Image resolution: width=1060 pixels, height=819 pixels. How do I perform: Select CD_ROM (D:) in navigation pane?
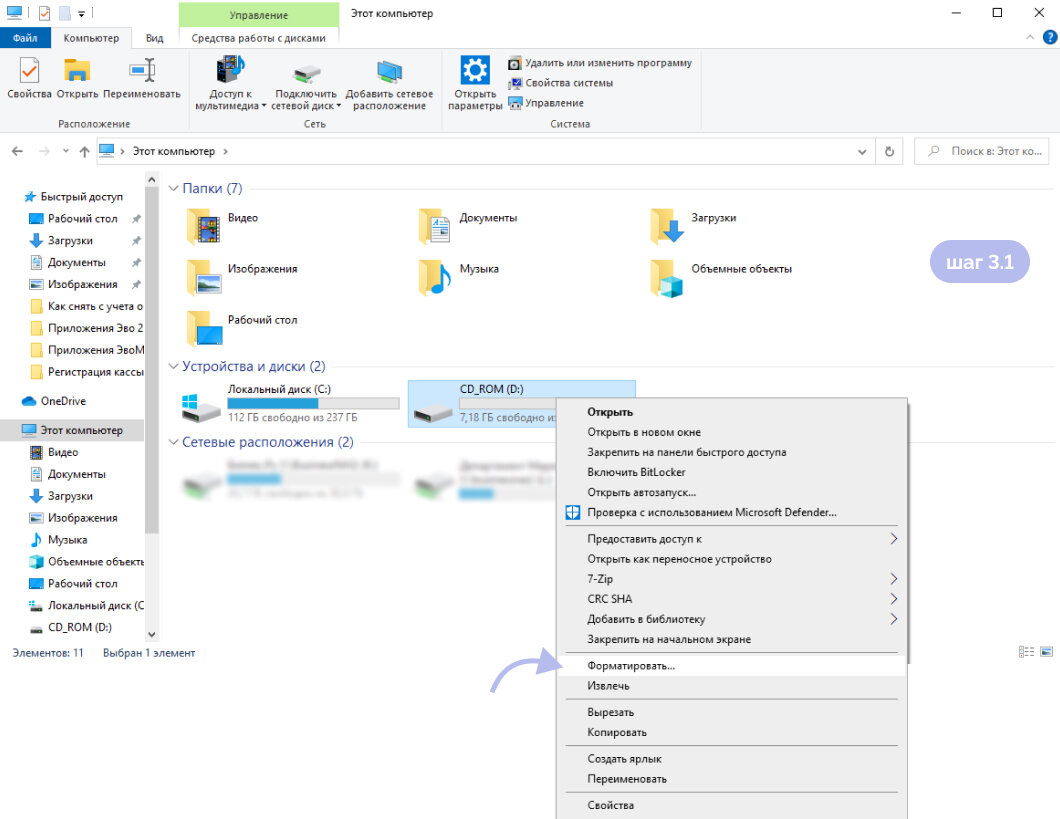click(71, 627)
